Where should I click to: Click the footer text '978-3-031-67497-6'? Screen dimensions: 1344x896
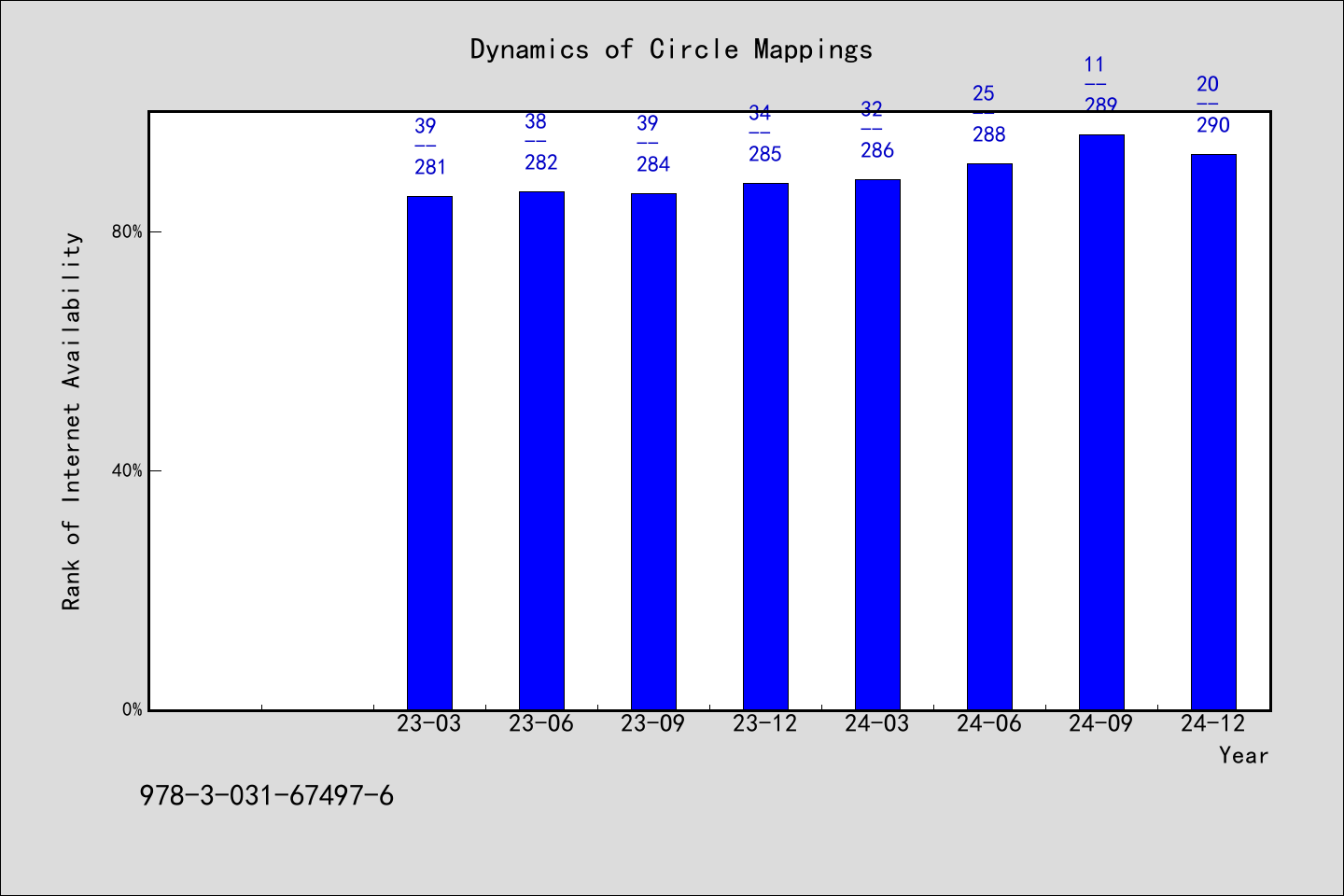click(x=267, y=796)
